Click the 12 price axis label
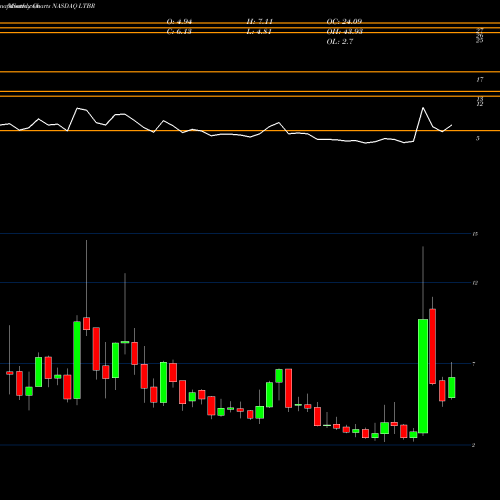Image resolution: width=500 pixels, height=500 pixels. pyautogui.click(x=475, y=283)
